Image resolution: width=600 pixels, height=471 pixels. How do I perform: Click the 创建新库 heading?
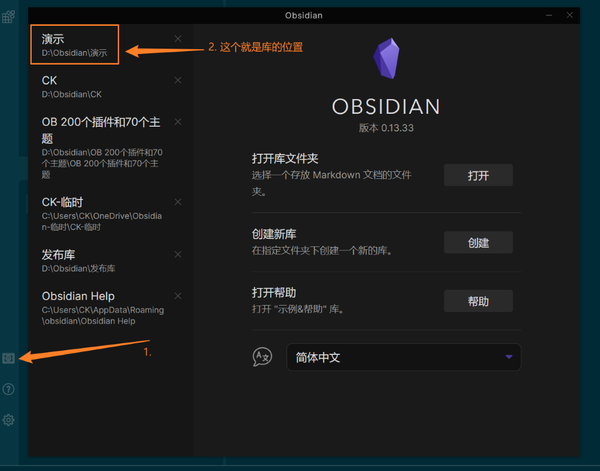point(274,234)
